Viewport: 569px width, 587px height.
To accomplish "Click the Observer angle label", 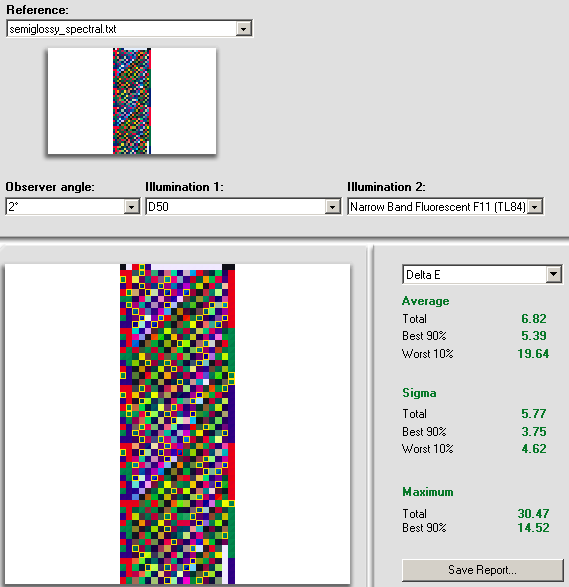I will [x=50, y=187].
